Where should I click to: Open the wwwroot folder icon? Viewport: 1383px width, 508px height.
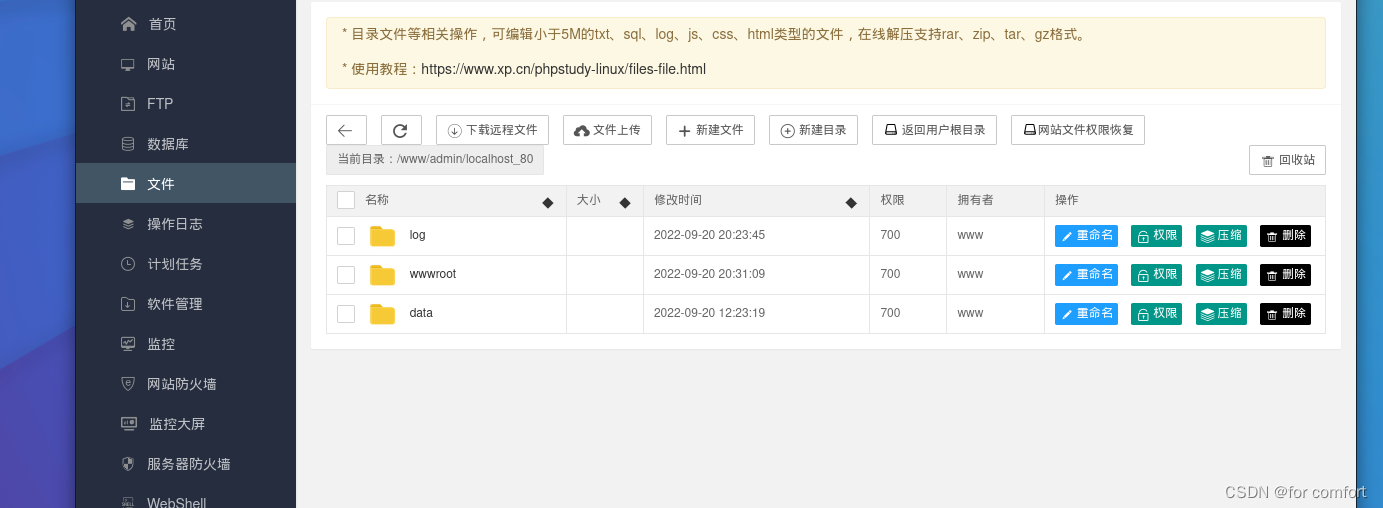point(382,275)
